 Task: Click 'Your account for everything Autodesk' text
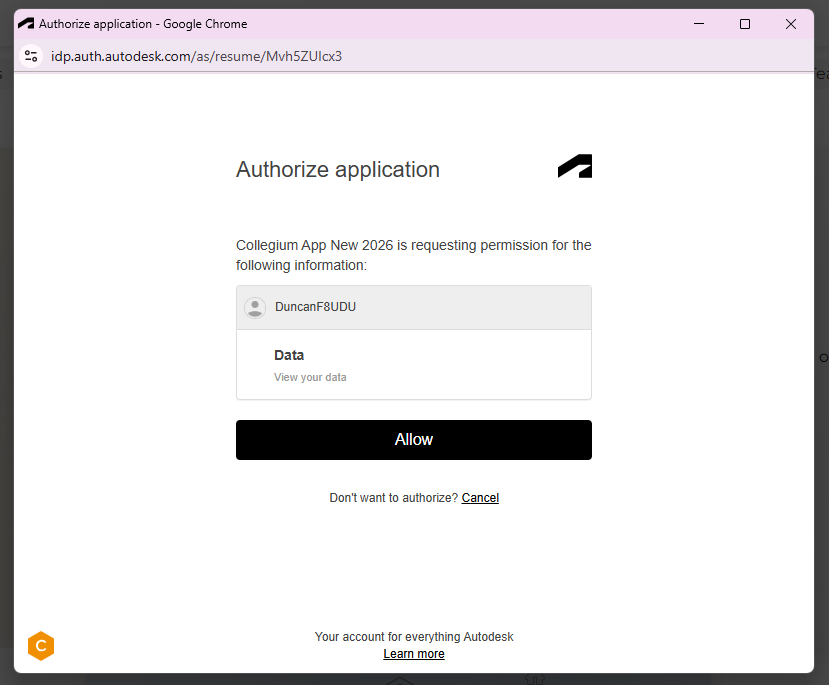pos(413,637)
